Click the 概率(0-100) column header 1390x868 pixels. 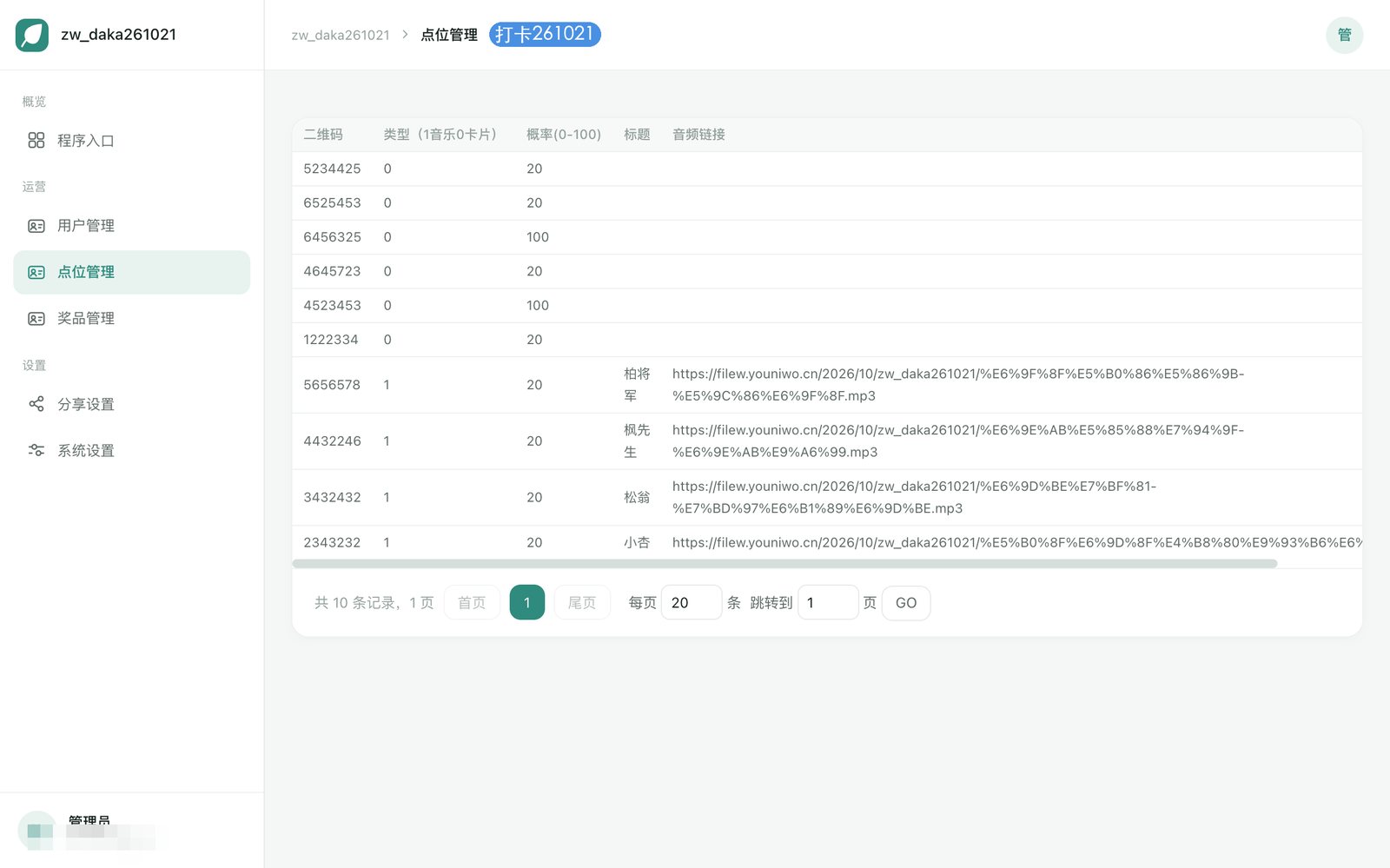564,135
